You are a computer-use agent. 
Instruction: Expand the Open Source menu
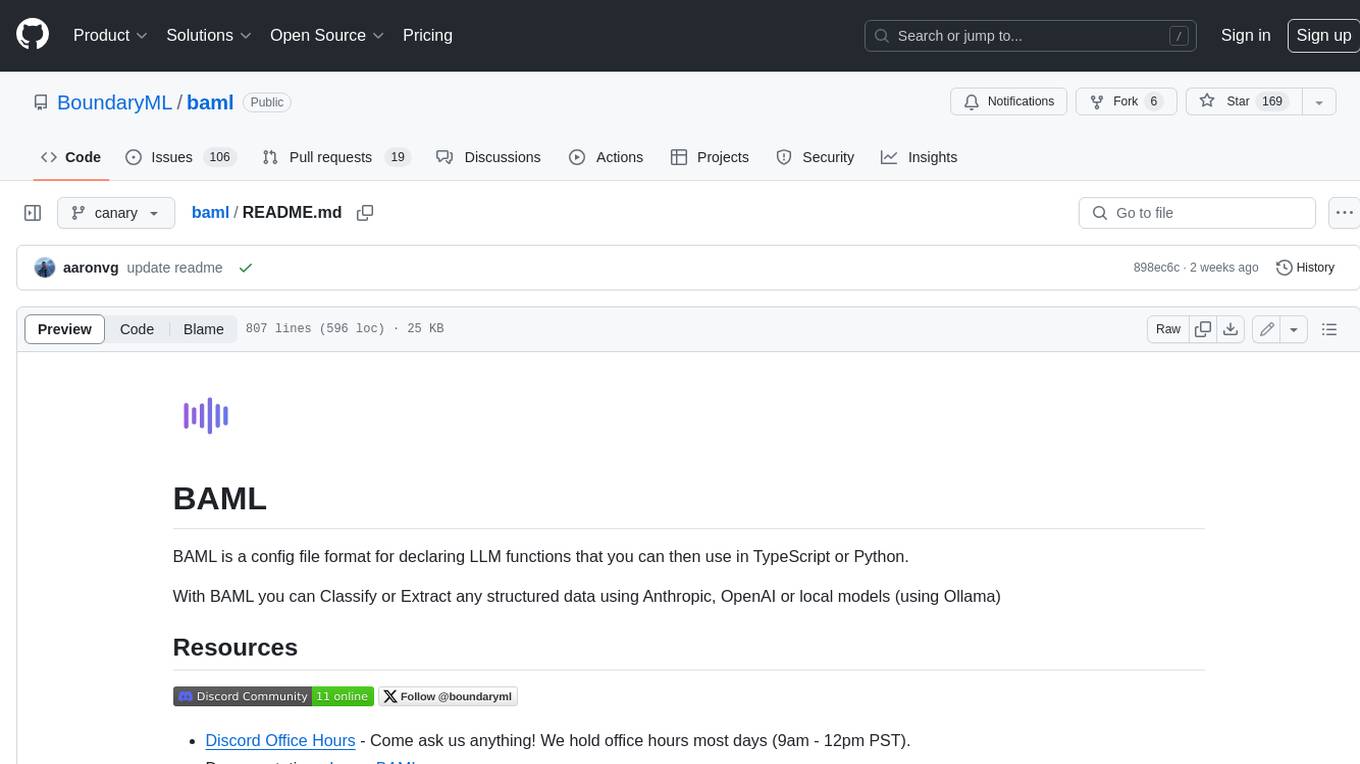(x=327, y=35)
